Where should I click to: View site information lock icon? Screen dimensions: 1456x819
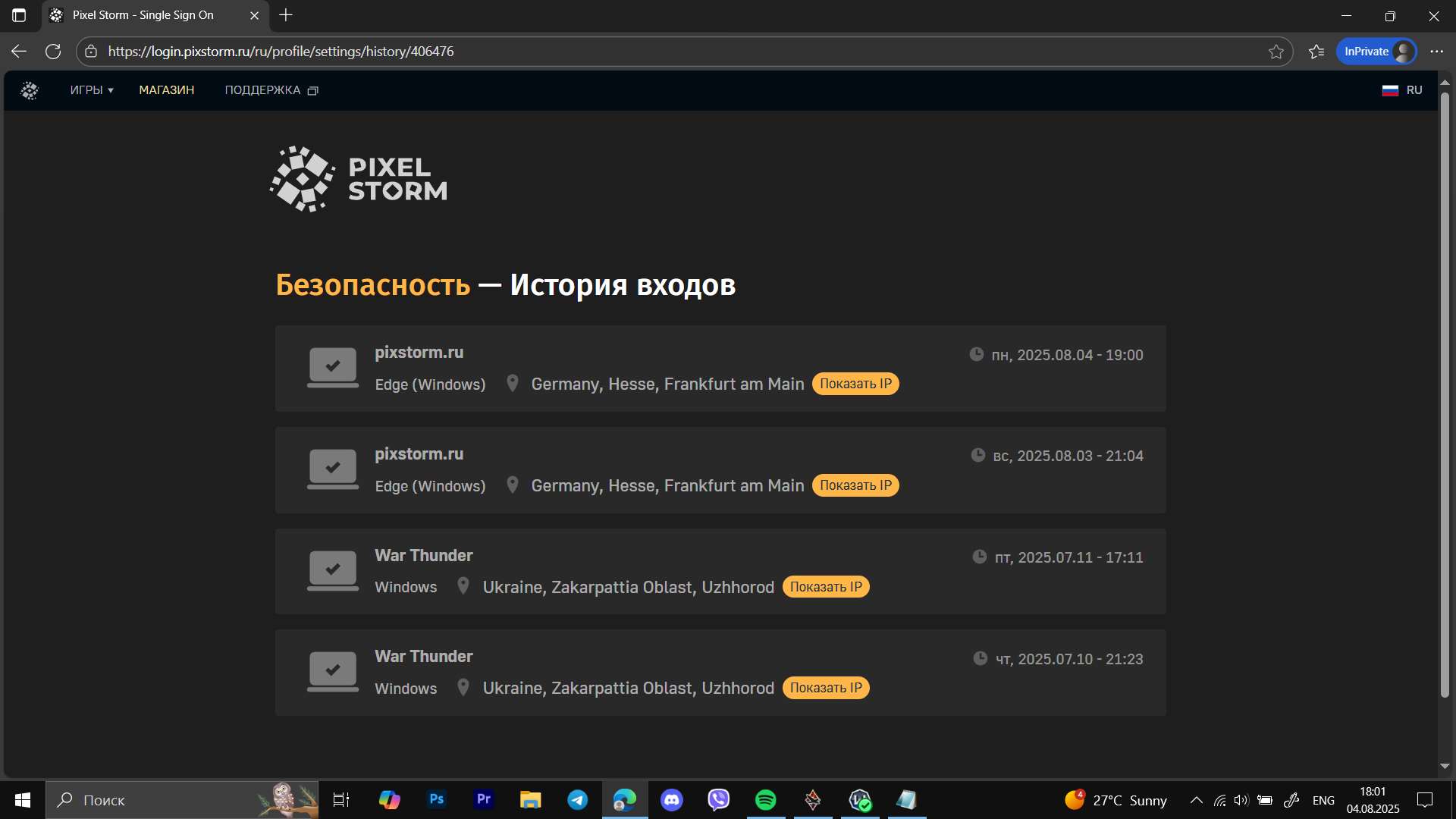(x=91, y=52)
